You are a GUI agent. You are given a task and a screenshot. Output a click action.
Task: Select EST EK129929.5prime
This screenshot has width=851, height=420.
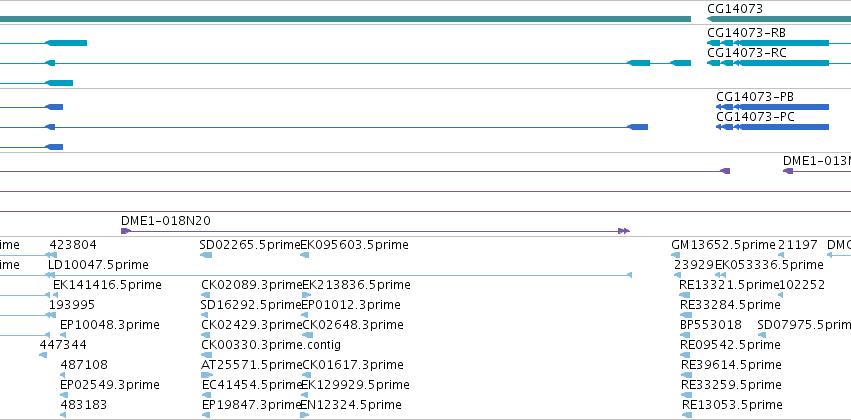click(355, 385)
